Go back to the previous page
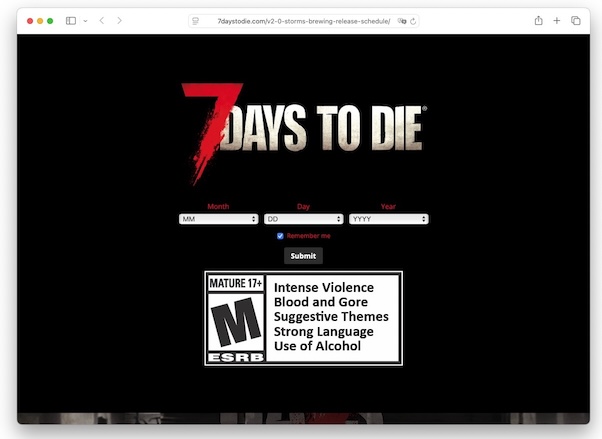Viewport: 602px width, 439px height. pos(102,20)
